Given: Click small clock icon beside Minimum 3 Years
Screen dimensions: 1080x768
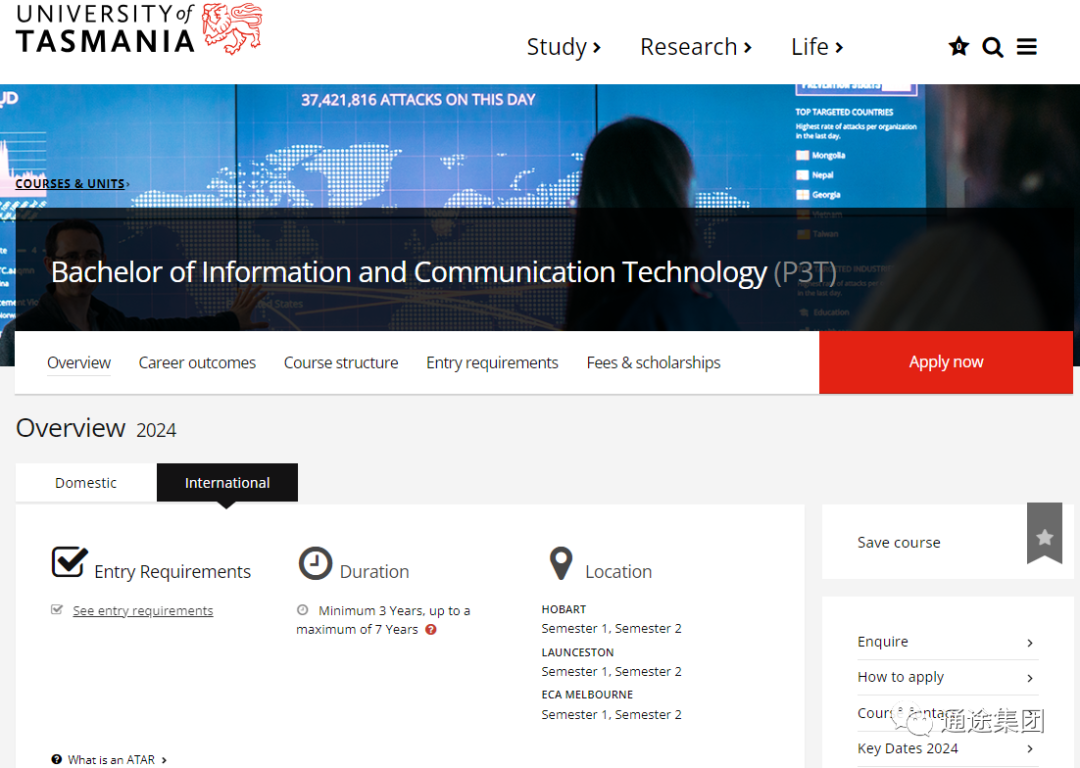Looking at the screenshot, I should (302, 610).
